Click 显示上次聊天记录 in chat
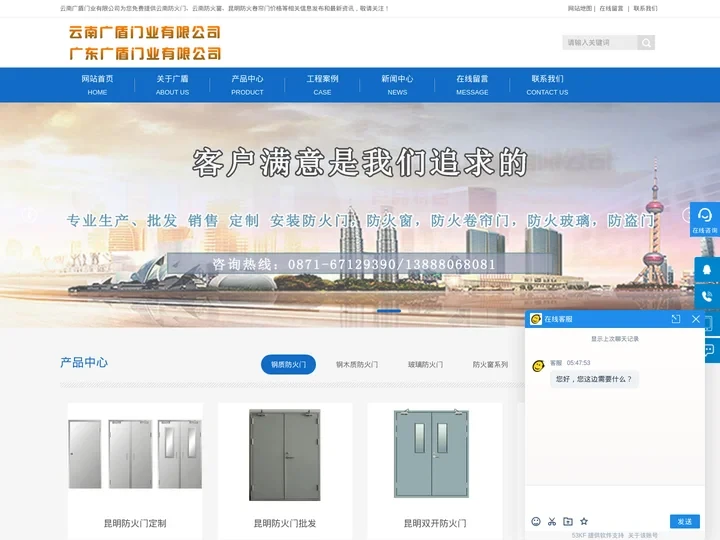This screenshot has height=540, width=720. click(614, 339)
